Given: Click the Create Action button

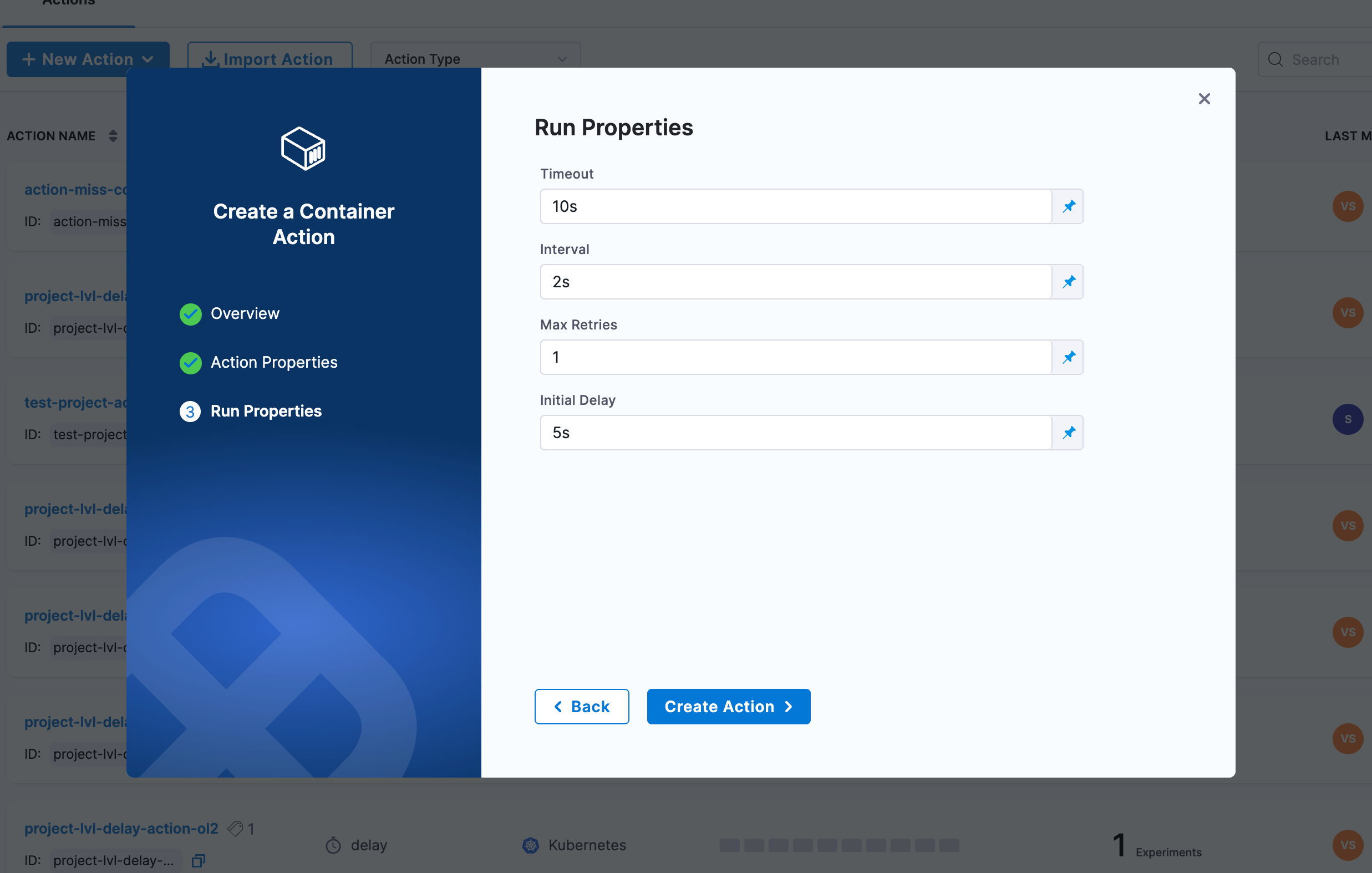Looking at the screenshot, I should pyautogui.click(x=728, y=707).
